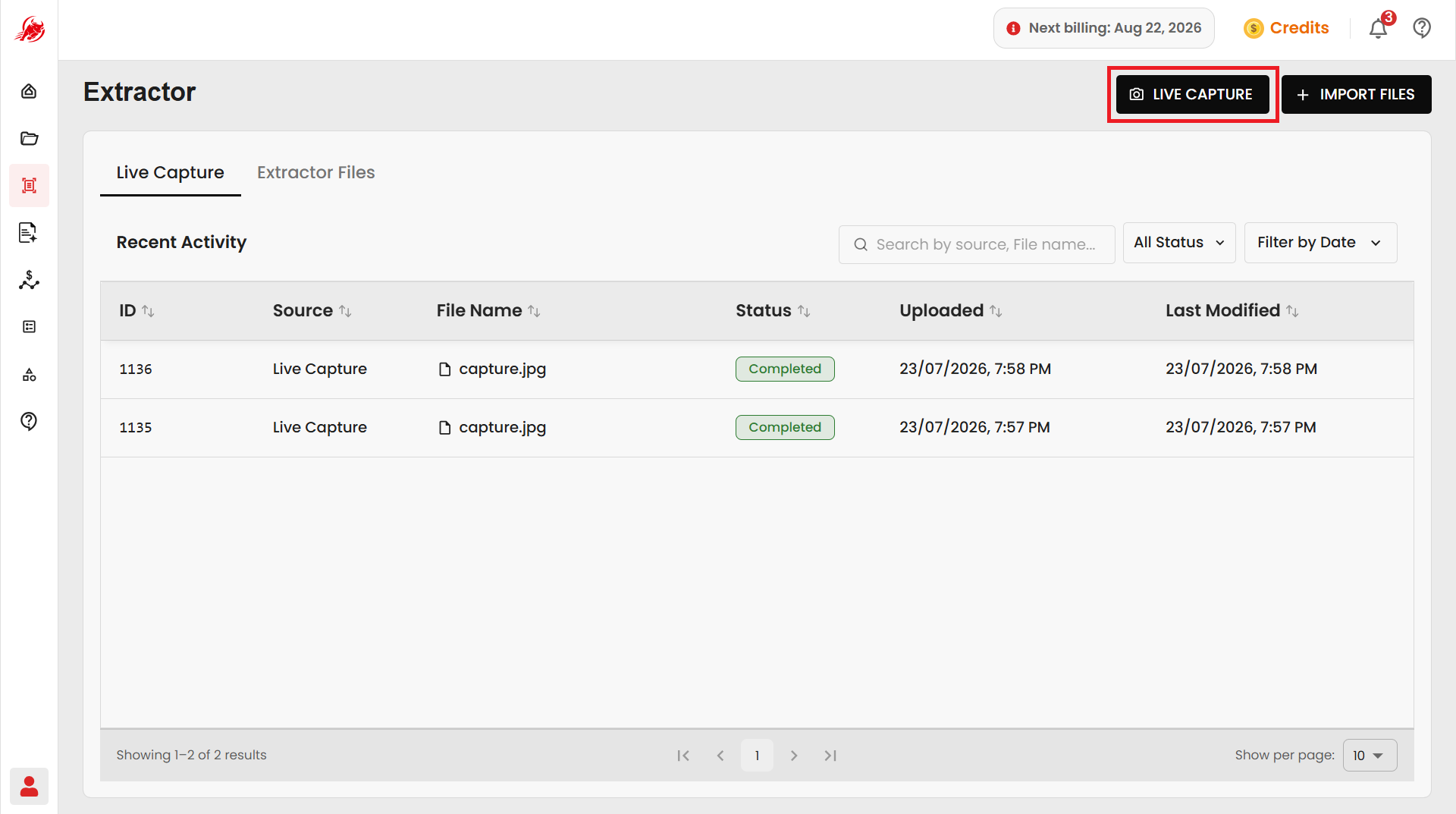Sort table by Status column
1456x814 pixels.
click(804, 311)
